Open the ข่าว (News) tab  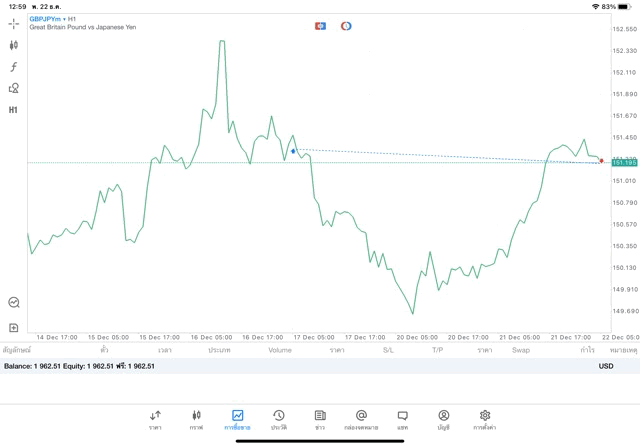(x=320, y=420)
